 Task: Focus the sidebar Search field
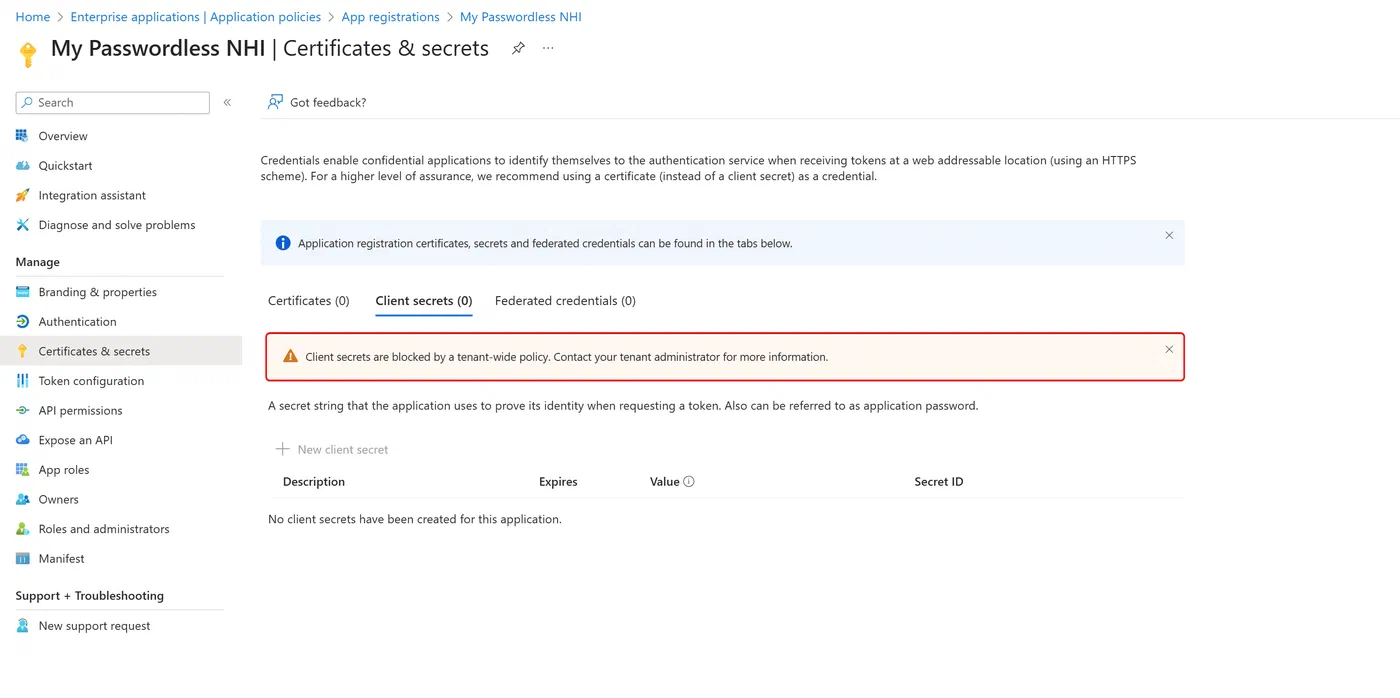coord(112,103)
